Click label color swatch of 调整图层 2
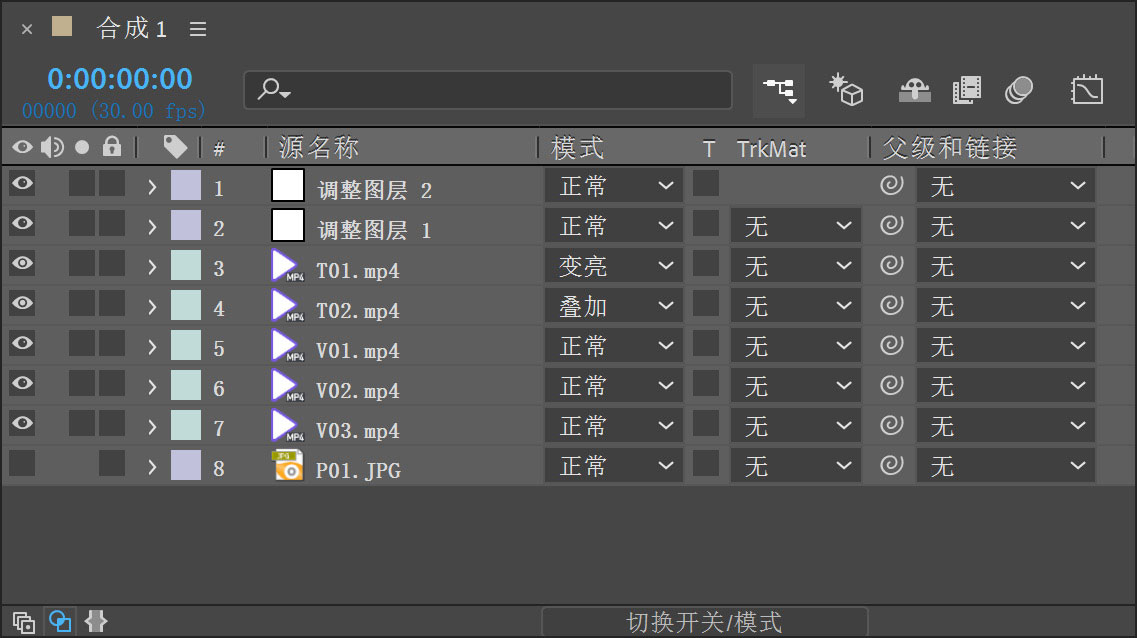Screen dimensions: 1137x638 [x=186, y=185]
